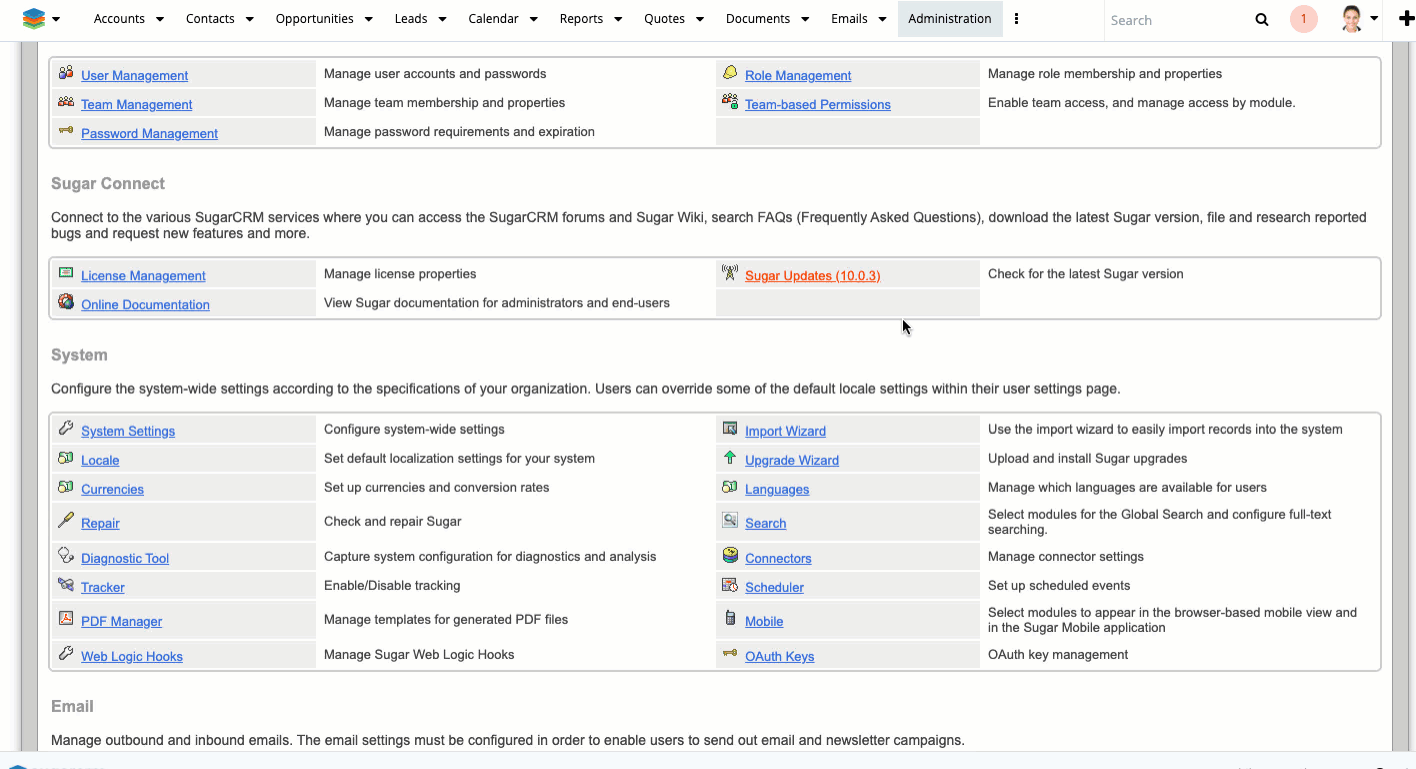Expand the Accounts menu dropdown arrow
1416x769 pixels.
point(158,19)
